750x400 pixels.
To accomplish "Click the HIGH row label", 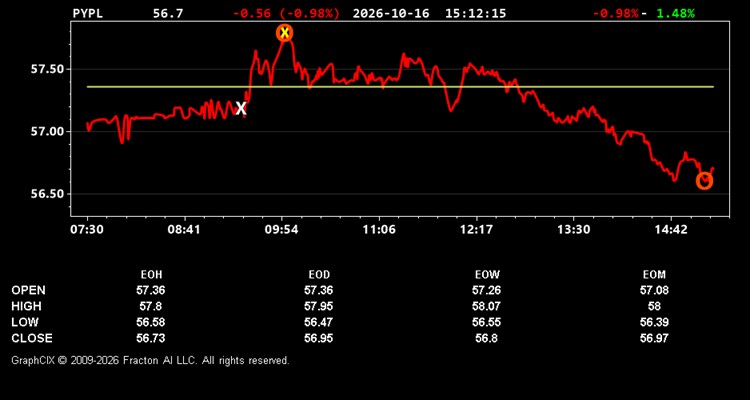I will pyautogui.click(x=26, y=306).
